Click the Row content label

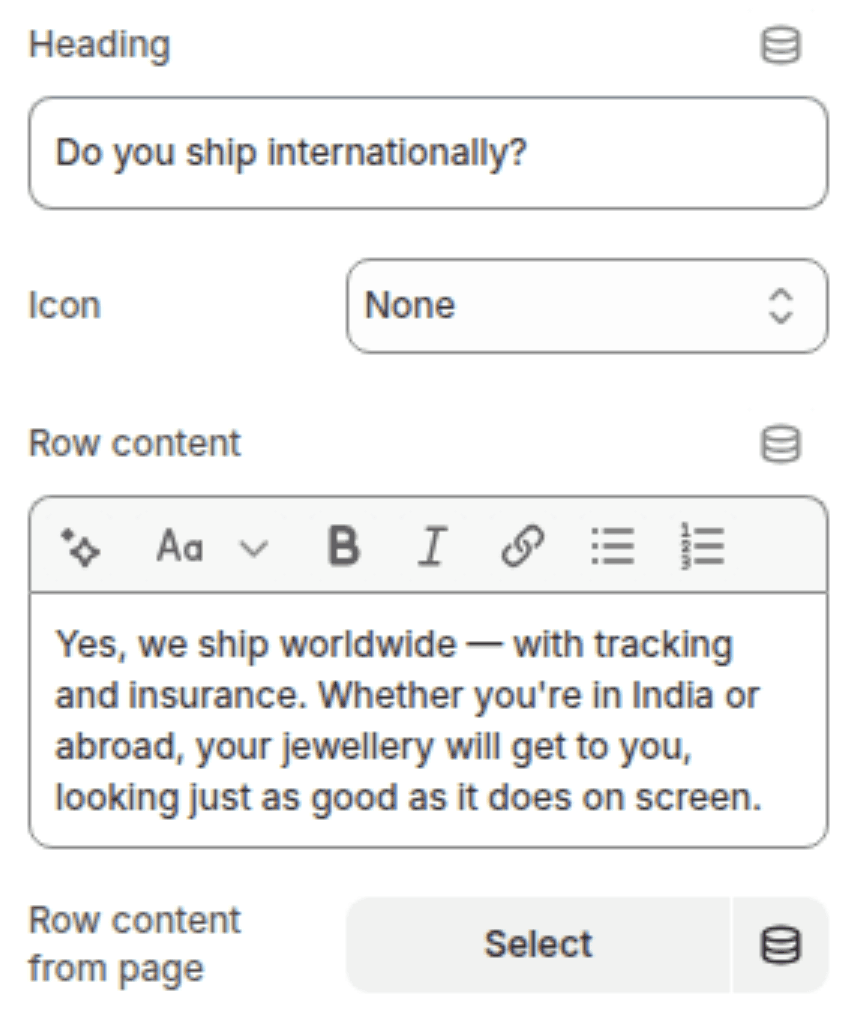(135, 444)
